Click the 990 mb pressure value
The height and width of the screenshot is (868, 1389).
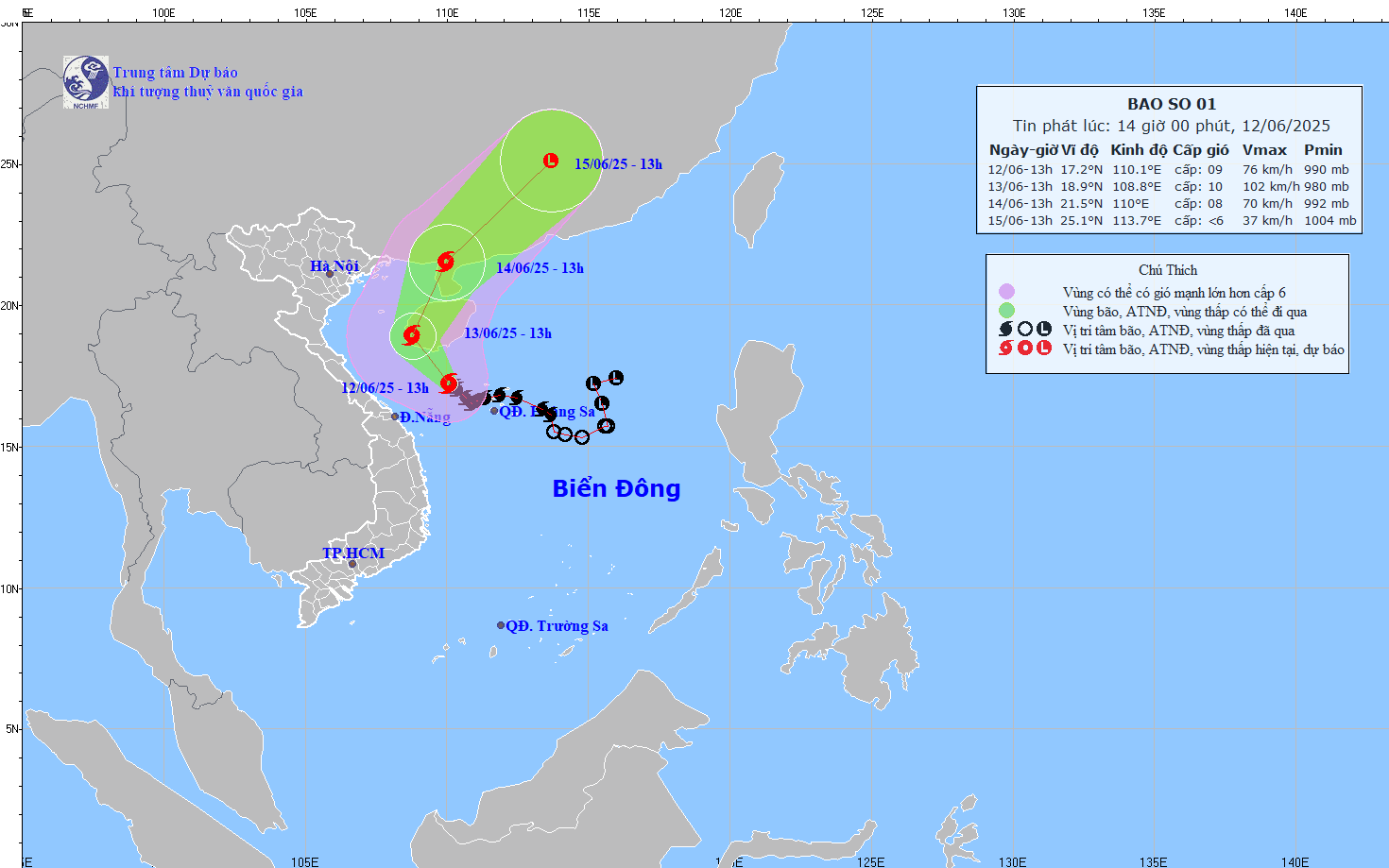[1327, 170]
